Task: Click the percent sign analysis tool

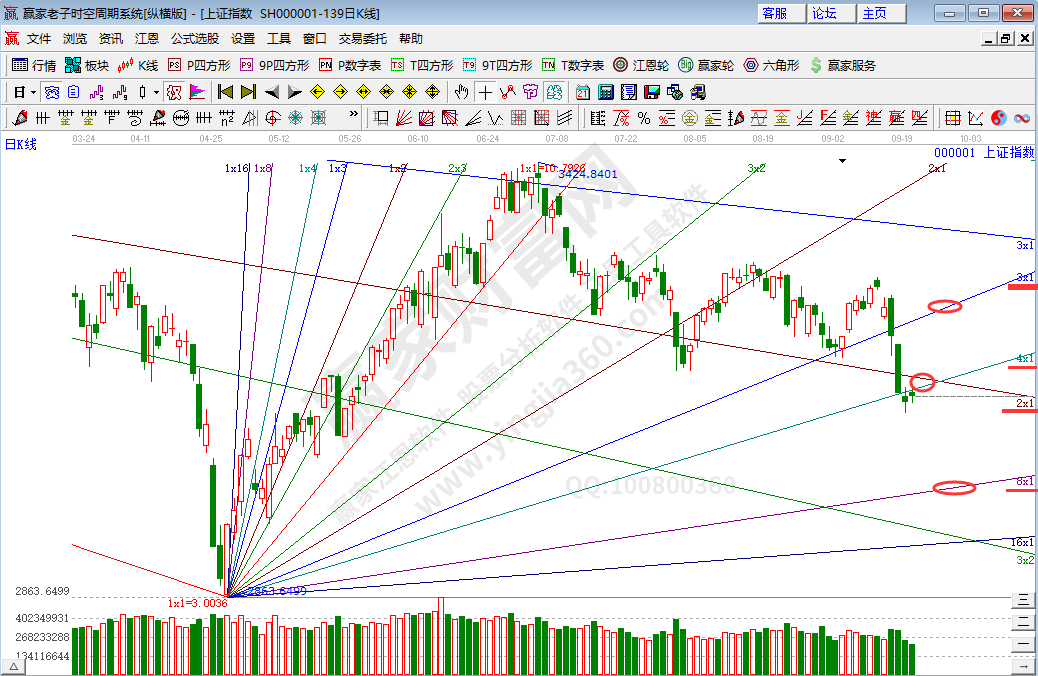Action: 643,118
